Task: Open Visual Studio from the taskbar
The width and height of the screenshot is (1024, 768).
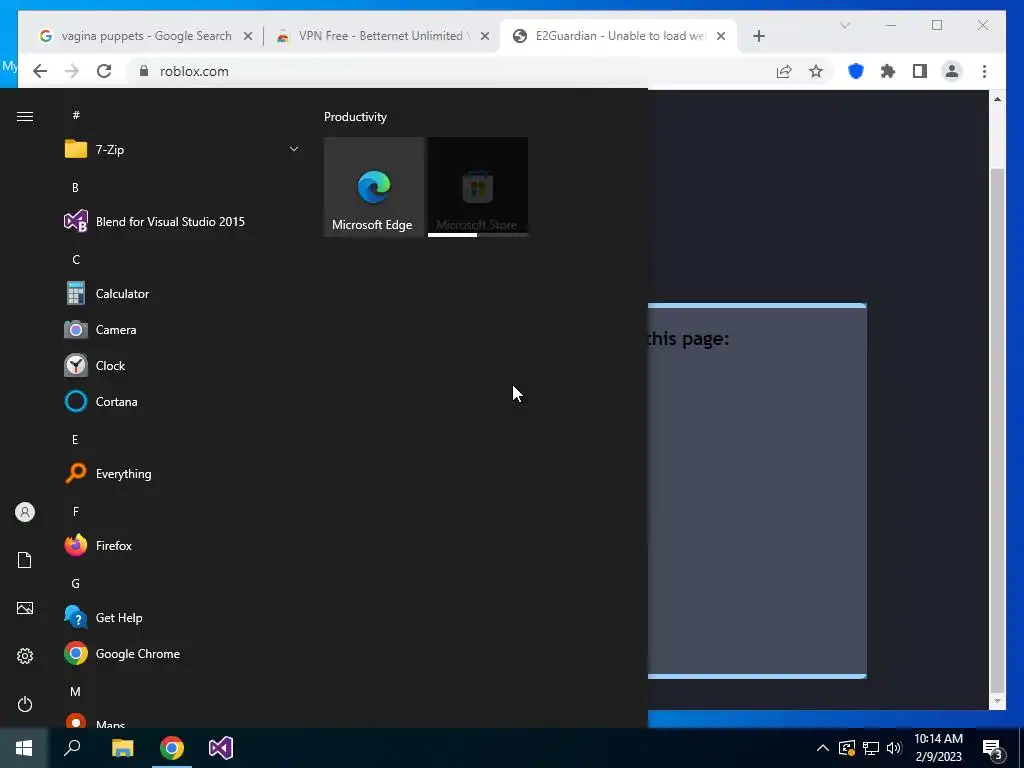Action: [x=221, y=748]
